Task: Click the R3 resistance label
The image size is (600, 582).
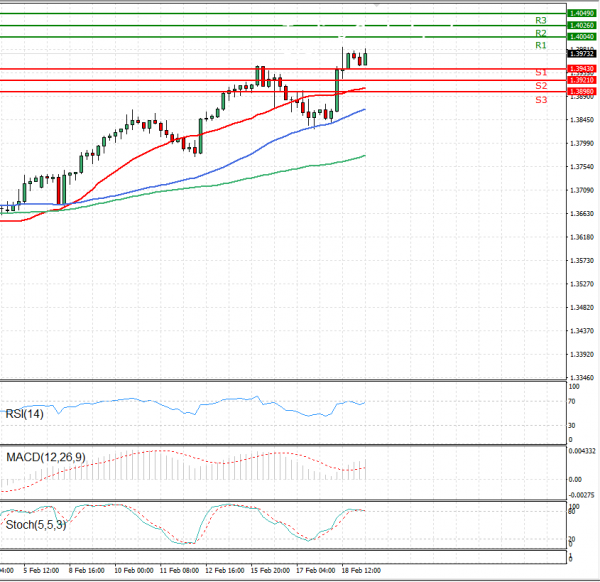Action: coord(541,20)
